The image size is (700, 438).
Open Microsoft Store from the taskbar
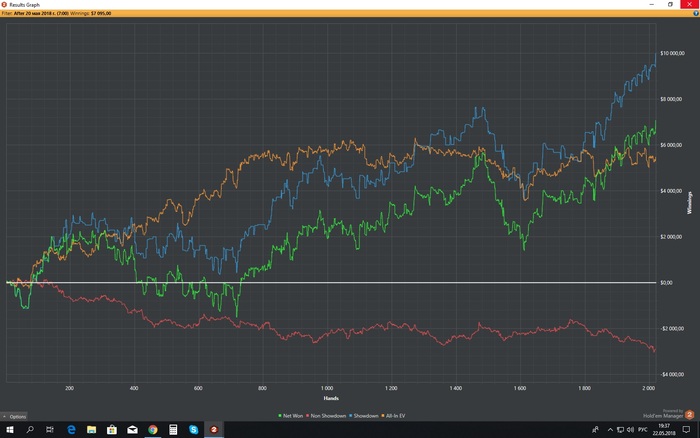[112, 430]
